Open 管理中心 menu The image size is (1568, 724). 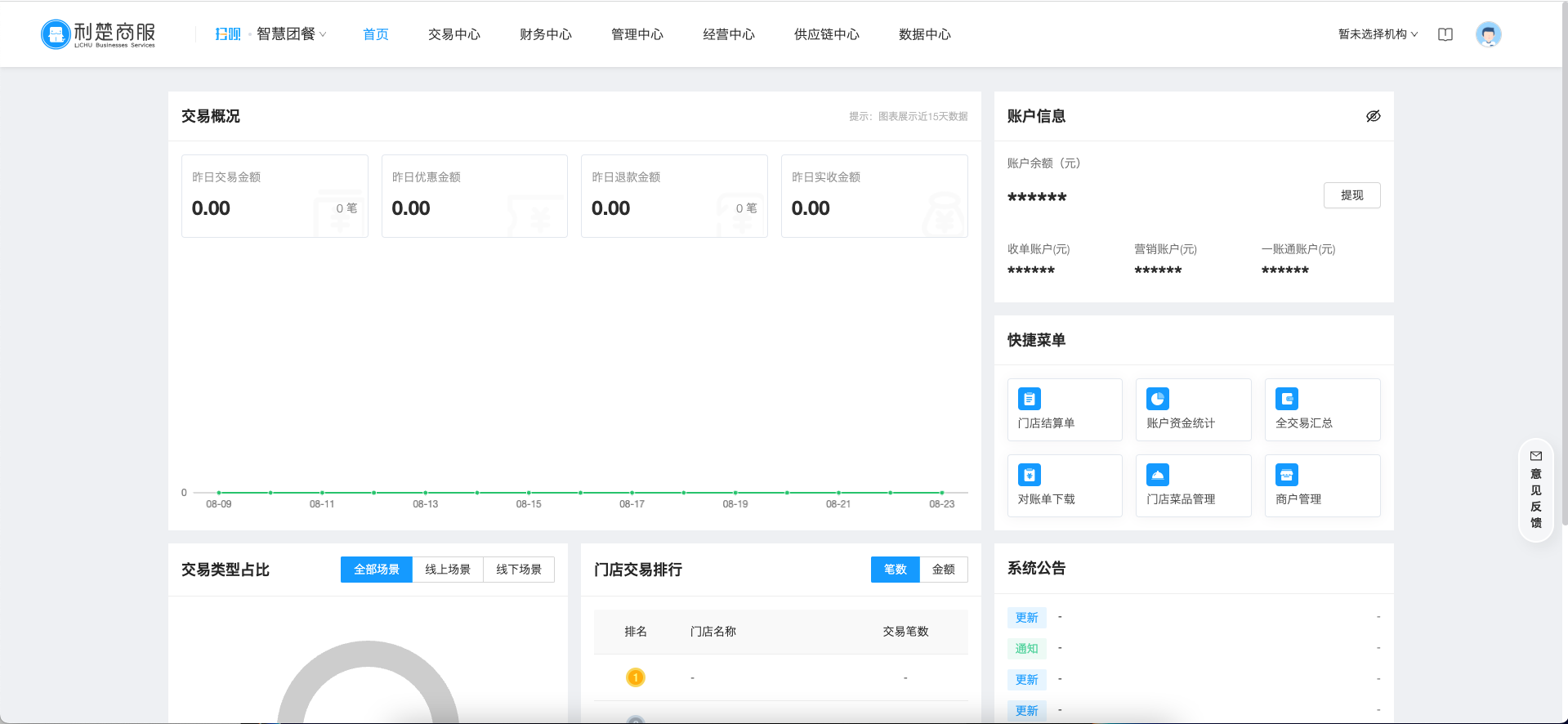point(637,34)
